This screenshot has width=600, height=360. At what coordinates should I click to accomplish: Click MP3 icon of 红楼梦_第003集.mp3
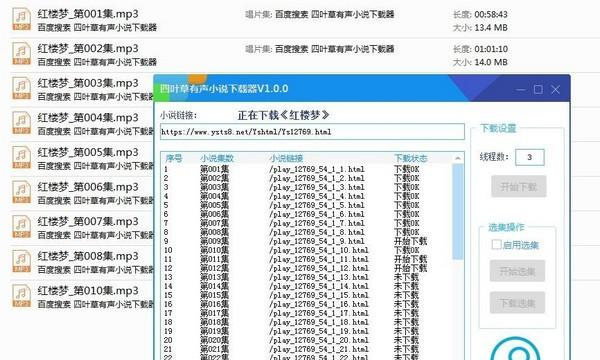pos(21,88)
